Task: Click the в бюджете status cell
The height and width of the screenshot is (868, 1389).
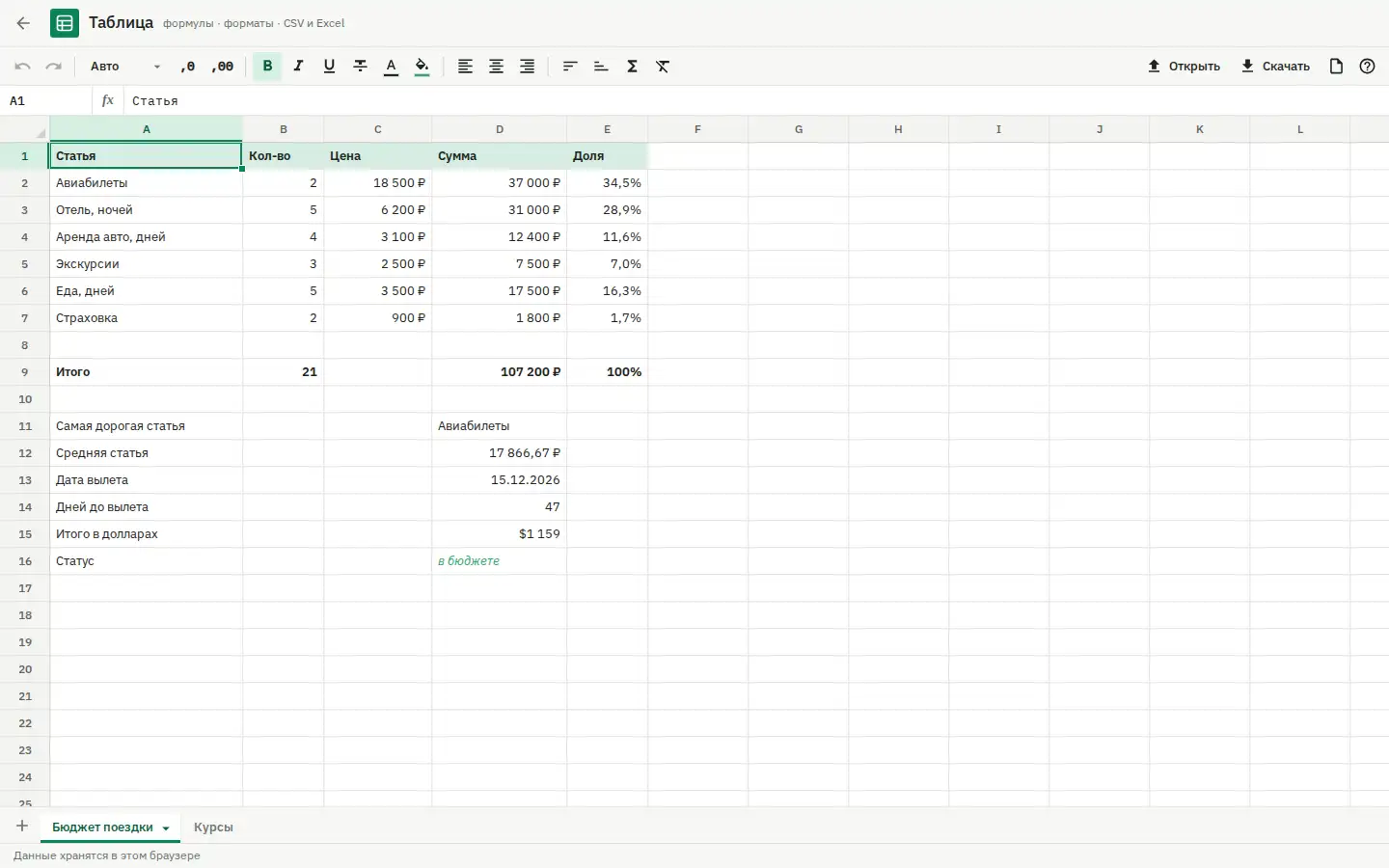Action: tap(500, 561)
